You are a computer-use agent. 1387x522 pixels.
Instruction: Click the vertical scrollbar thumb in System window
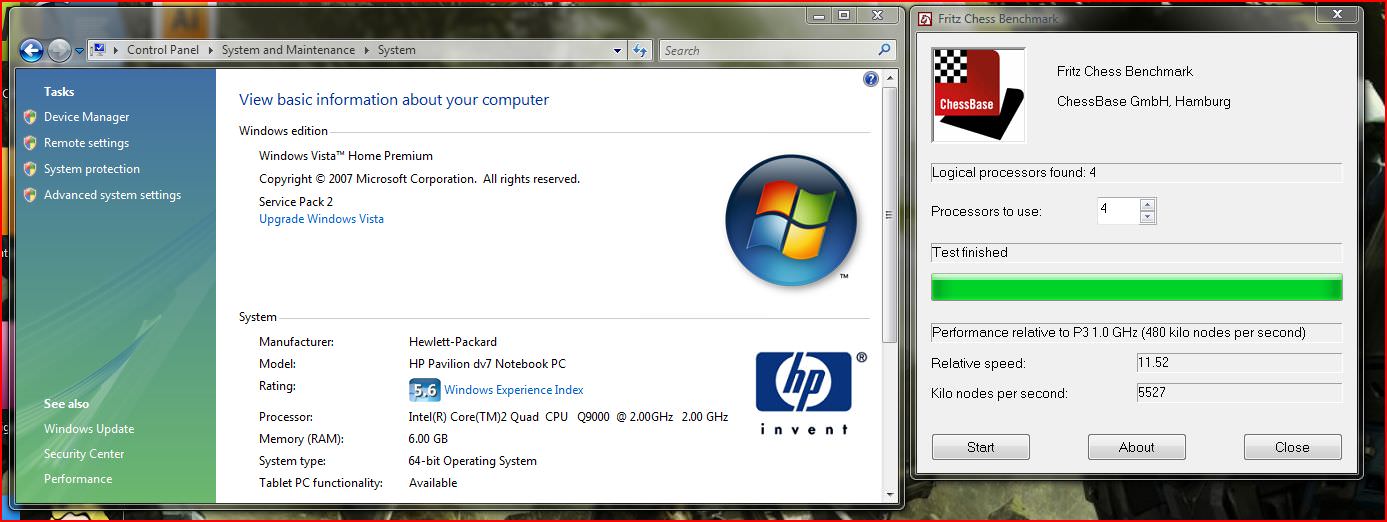click(x=889, y=214)
